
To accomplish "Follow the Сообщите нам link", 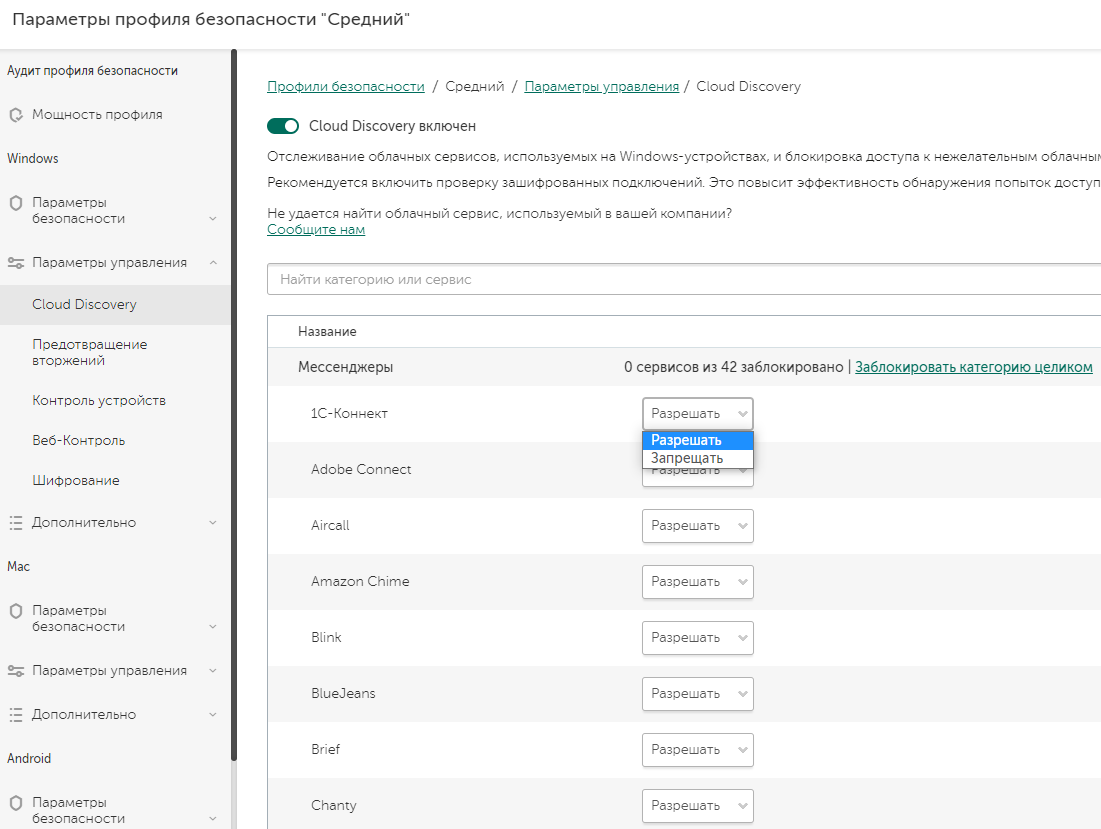I will click(316, 230).
